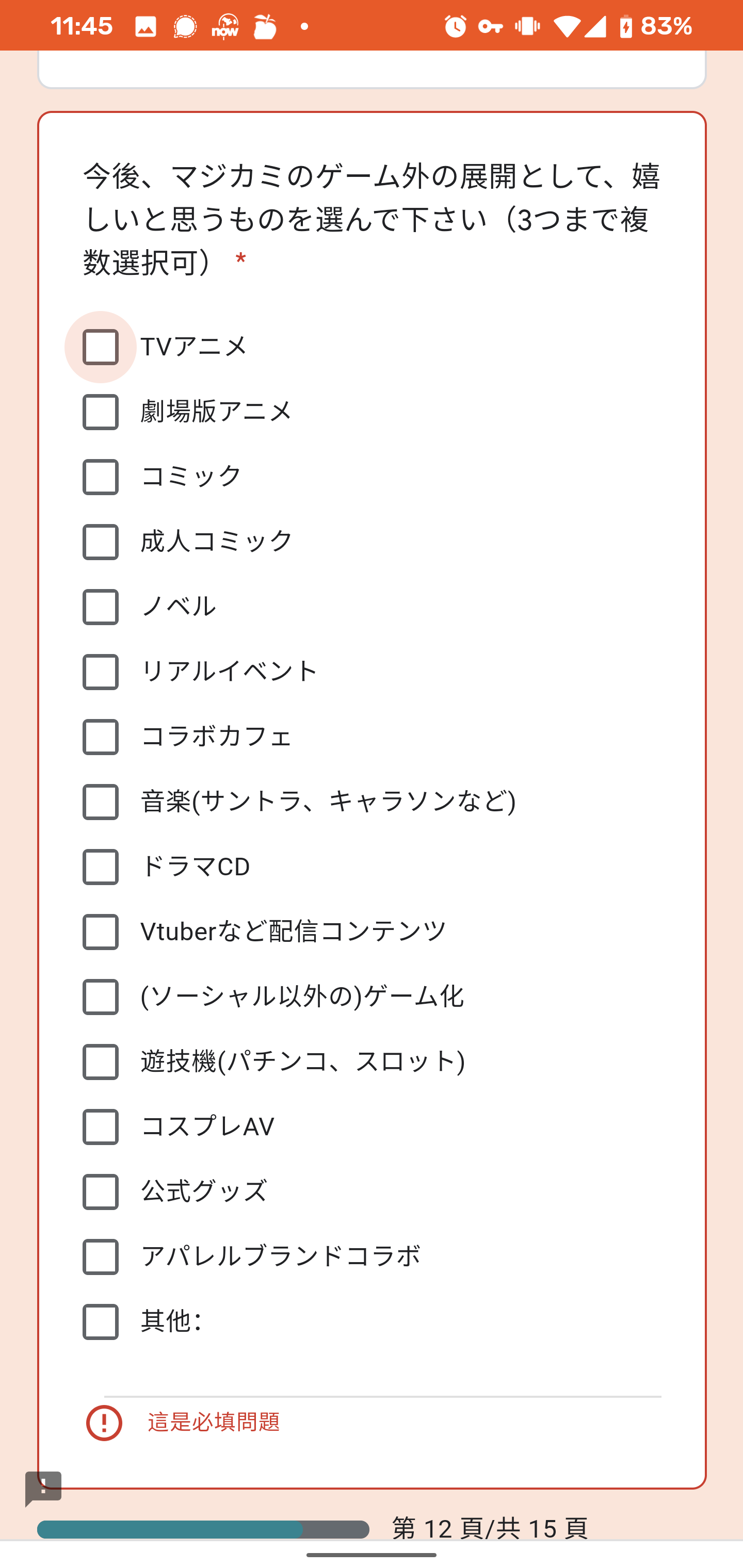This screenshot has width=743, height=1568.
Task: Check the 劇場版アニメ option
Action: 101,412
